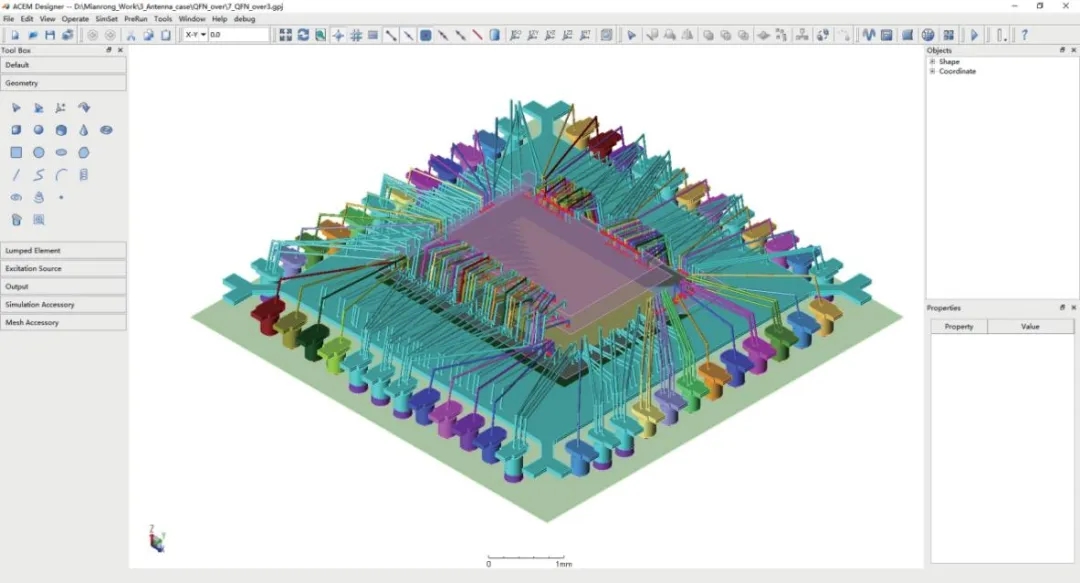Expand the Shape tree node
The height and width of the screenshot is (583, 1080).
932,62
